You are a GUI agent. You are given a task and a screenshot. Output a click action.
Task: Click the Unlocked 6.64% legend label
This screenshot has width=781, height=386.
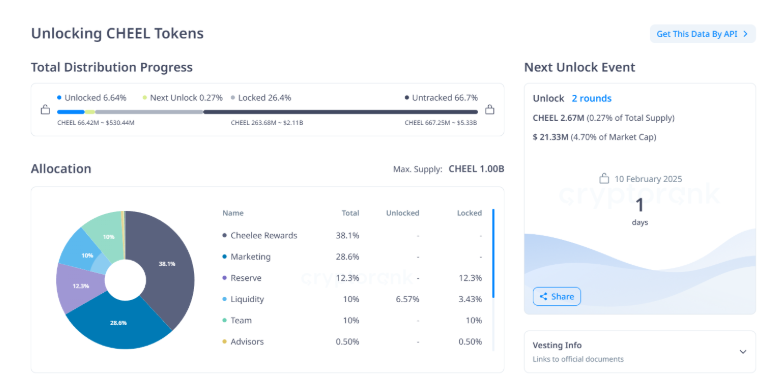point(95,98)
